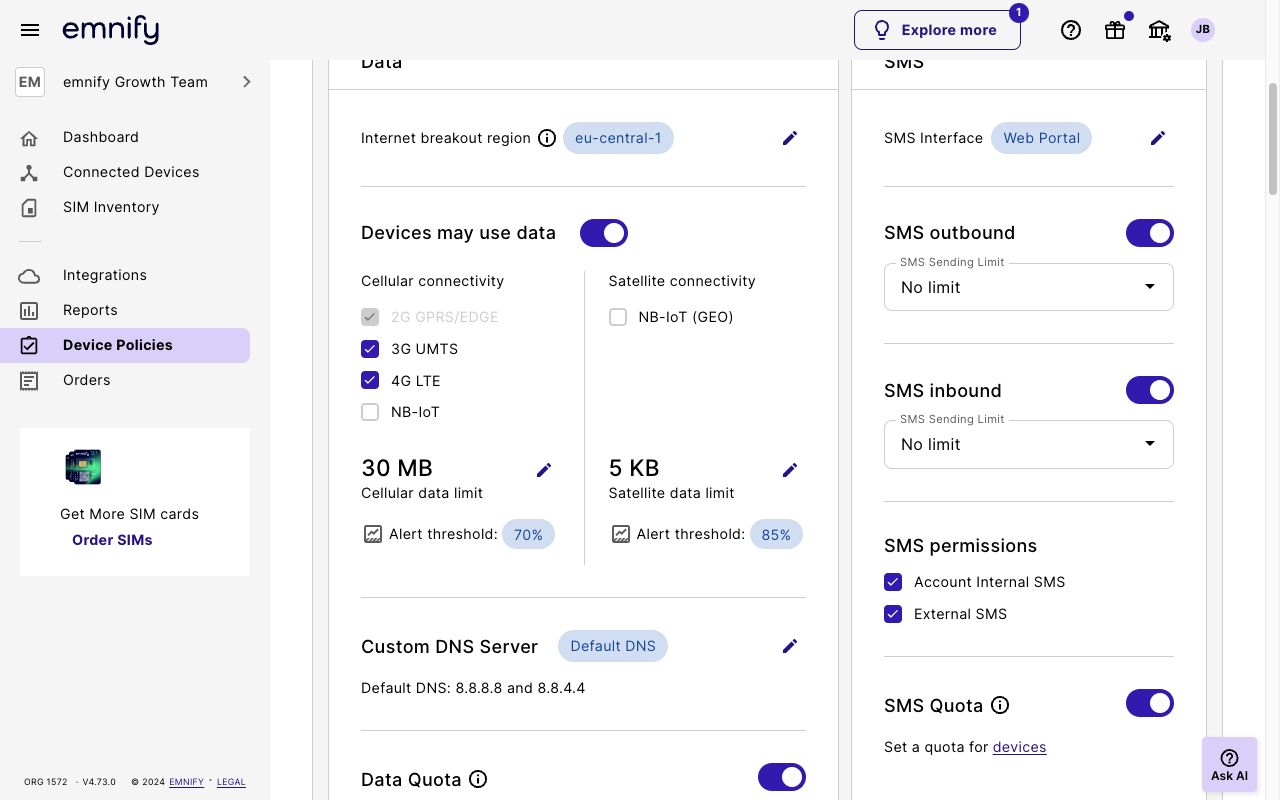Screen dimensions: 1280x800
Task: Open Connected Devices in sidebar
Action: (x=130, y=172)
